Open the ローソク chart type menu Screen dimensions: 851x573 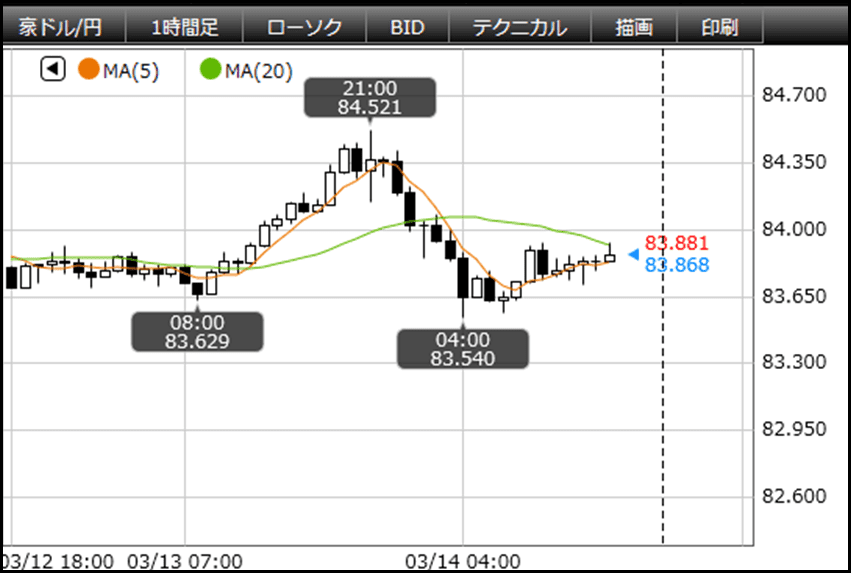(304, 27)
